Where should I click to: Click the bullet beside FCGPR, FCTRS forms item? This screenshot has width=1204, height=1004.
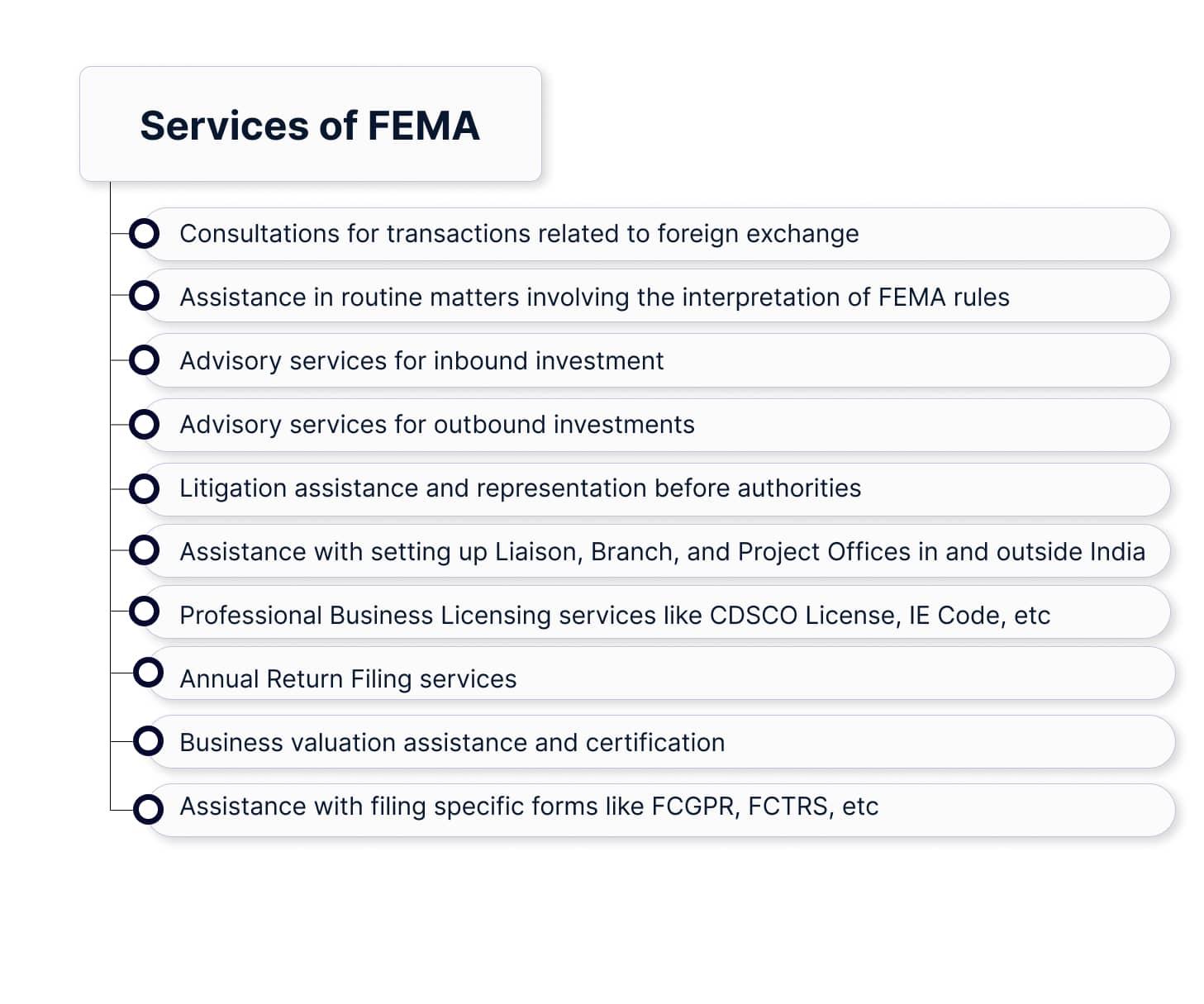[x=149, y=809]
